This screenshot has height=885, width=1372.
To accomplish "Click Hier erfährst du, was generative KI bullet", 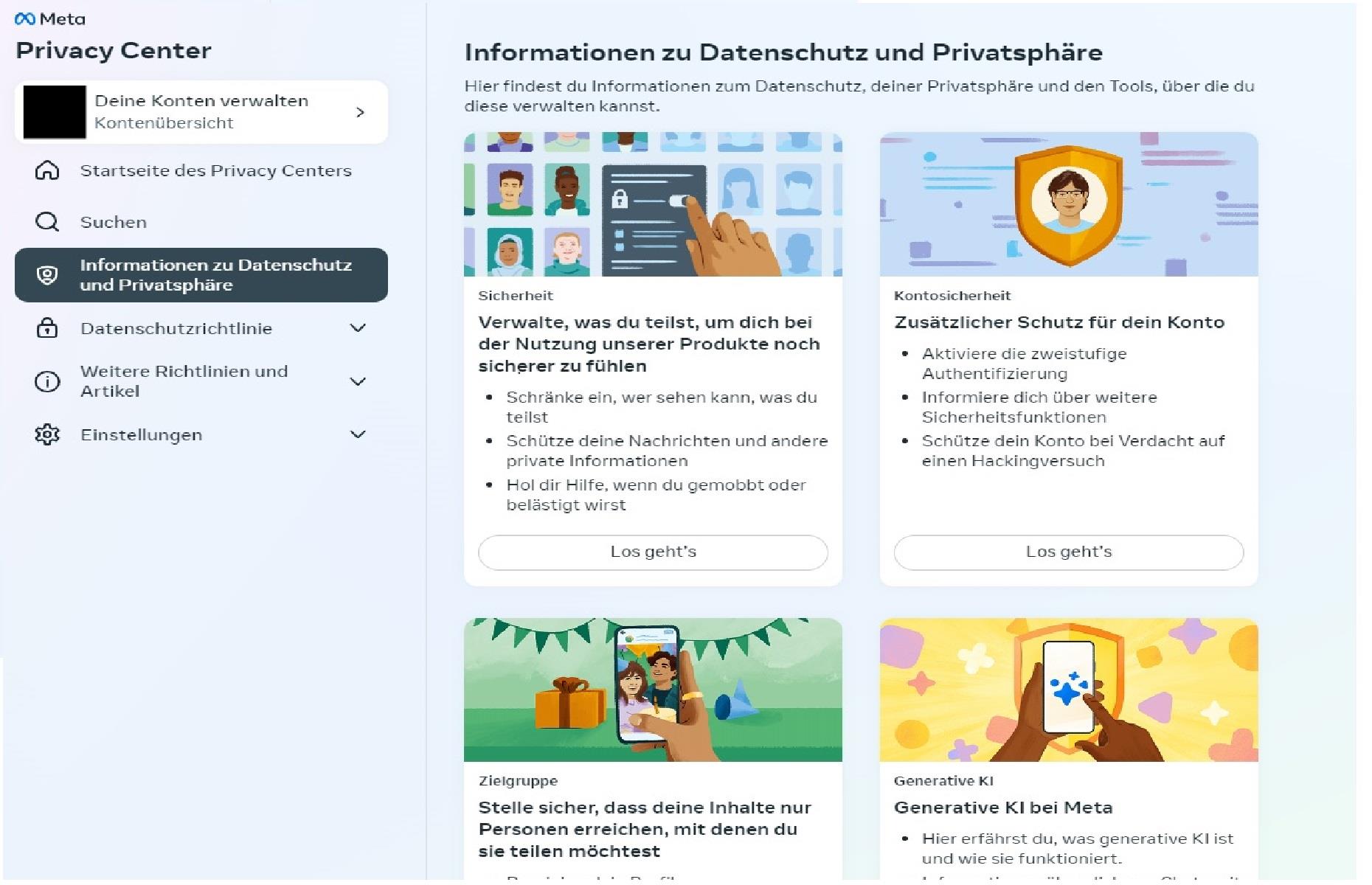I will click(x=1078, y=849).
